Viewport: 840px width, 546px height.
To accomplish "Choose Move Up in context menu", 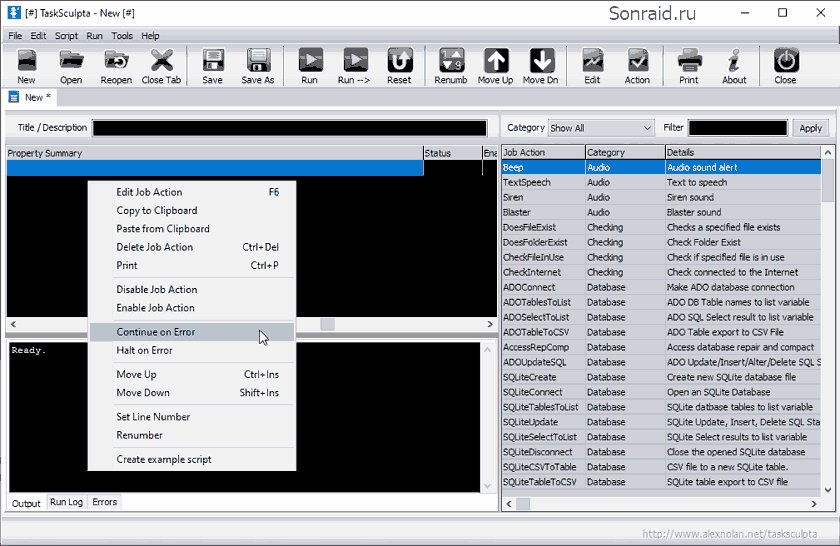I will 192,375.
